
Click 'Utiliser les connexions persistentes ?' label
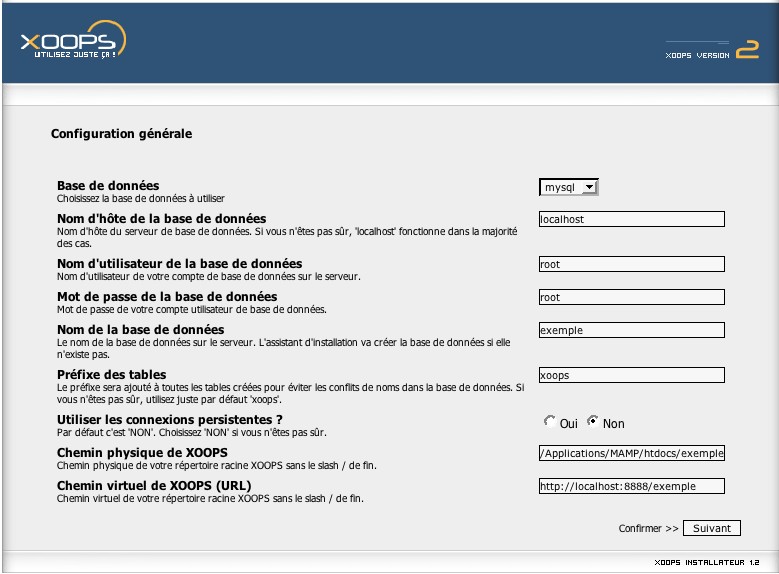tap(169, 419)
